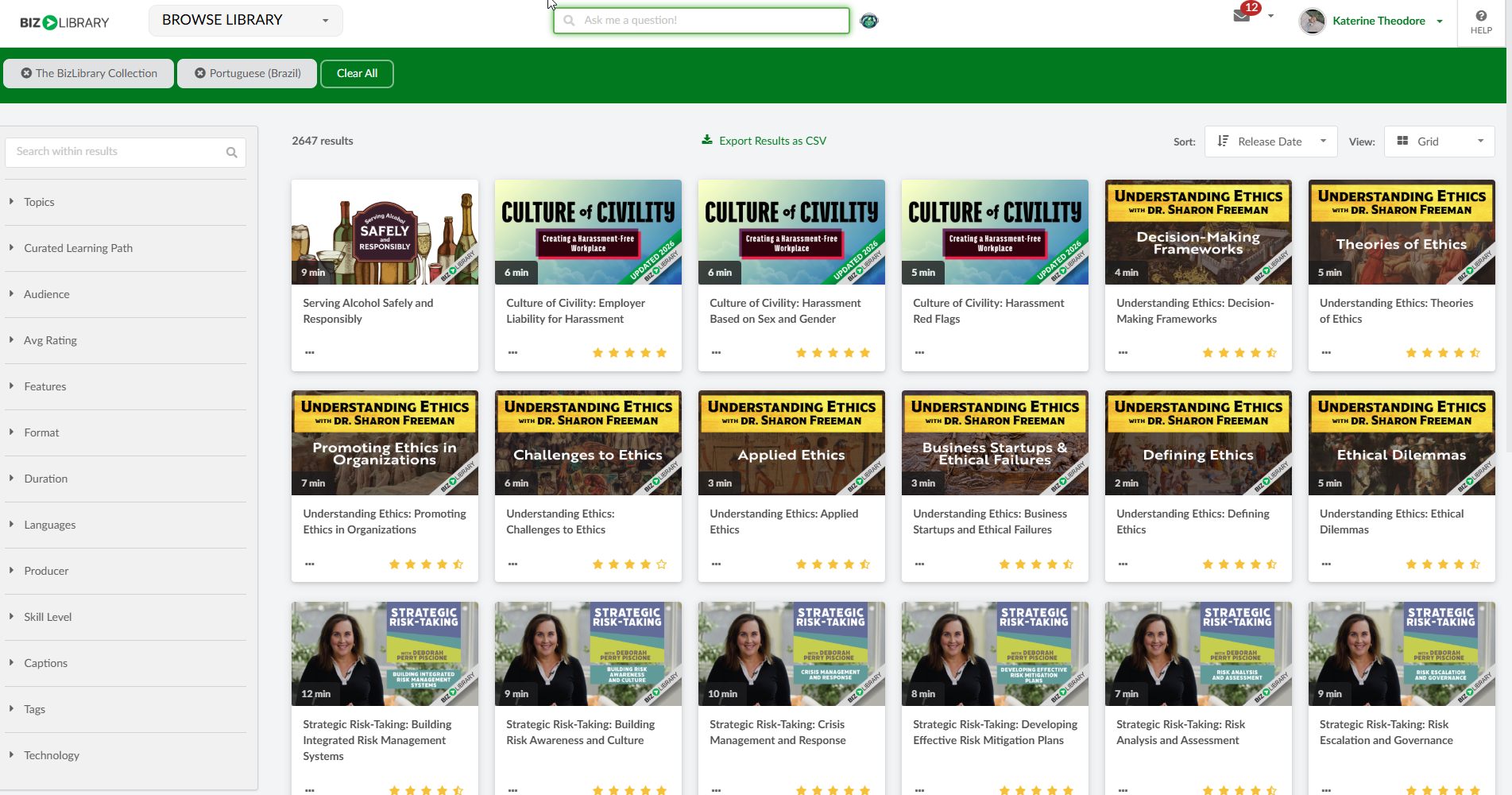Open the Serving Alcohol Safely thumbnail
1512x795 pixels.
[385, 232]
